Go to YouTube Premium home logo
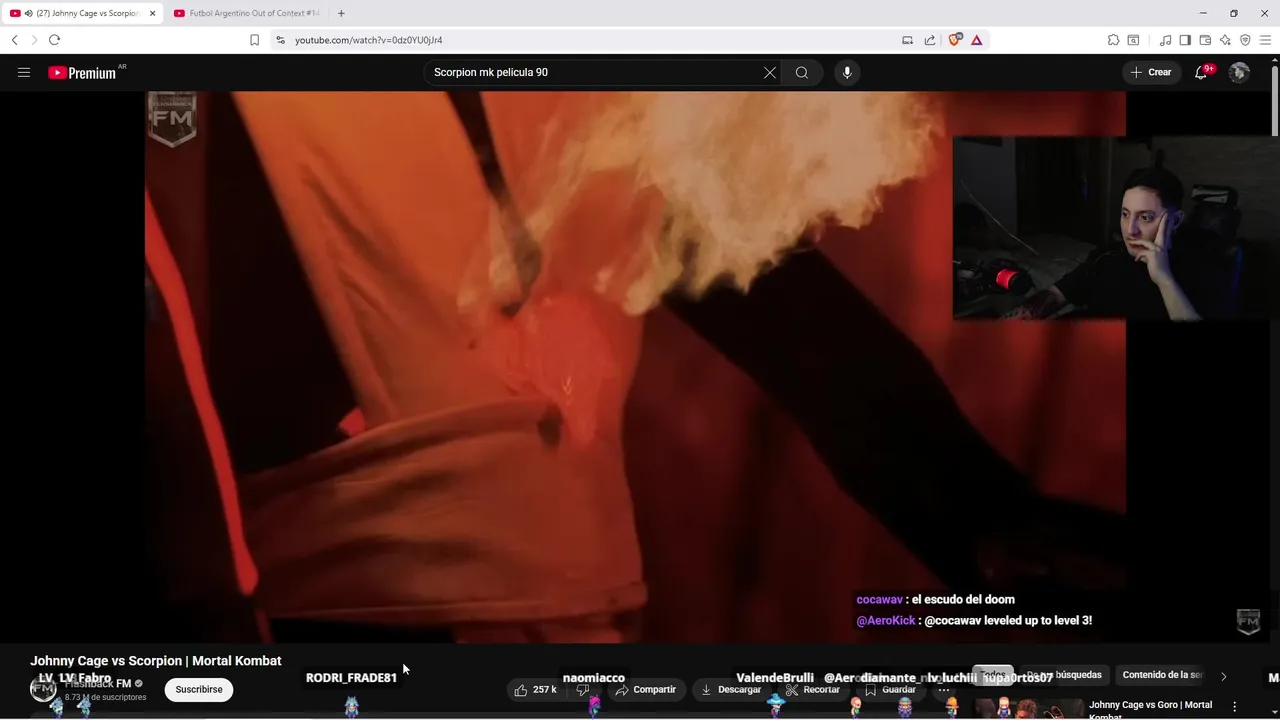 (x=82, y=72)
